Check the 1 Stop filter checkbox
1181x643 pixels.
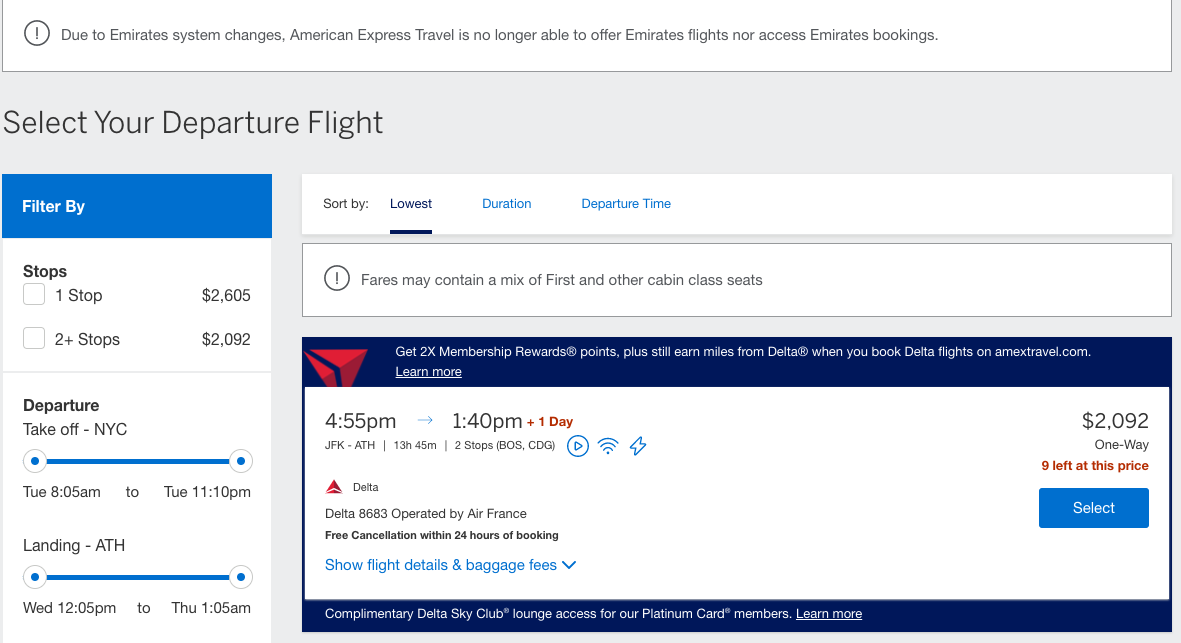pyautogui.click(x=34, y=295)
